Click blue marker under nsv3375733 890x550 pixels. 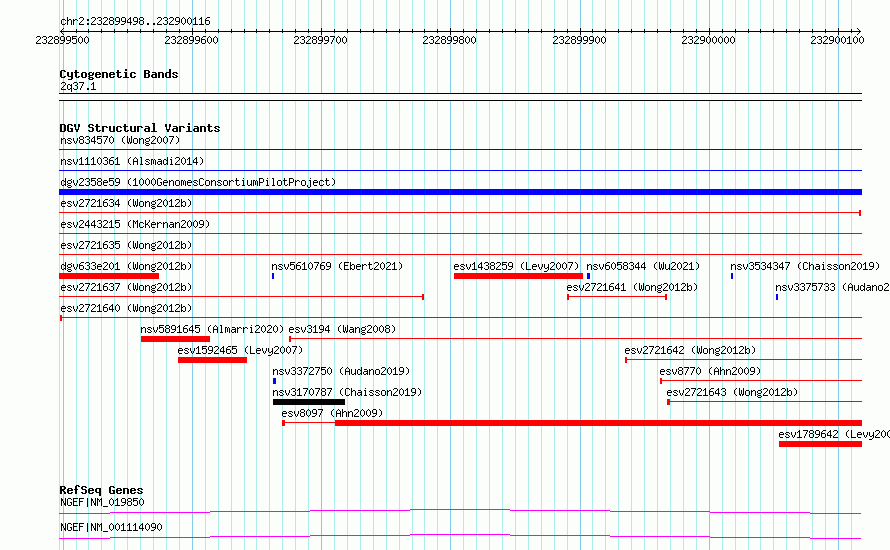(x=777, y=297)
